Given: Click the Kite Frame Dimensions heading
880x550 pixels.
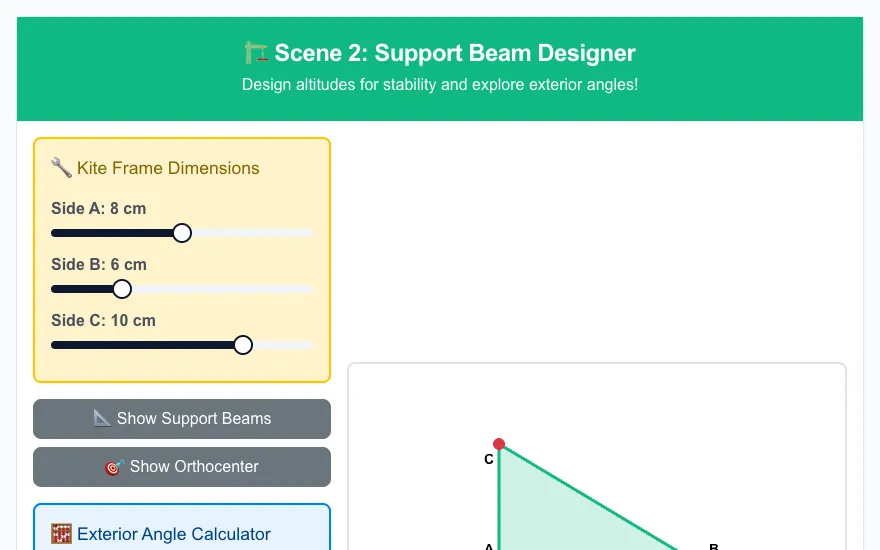Looking at the screenshot, I should tap(168, 168).
